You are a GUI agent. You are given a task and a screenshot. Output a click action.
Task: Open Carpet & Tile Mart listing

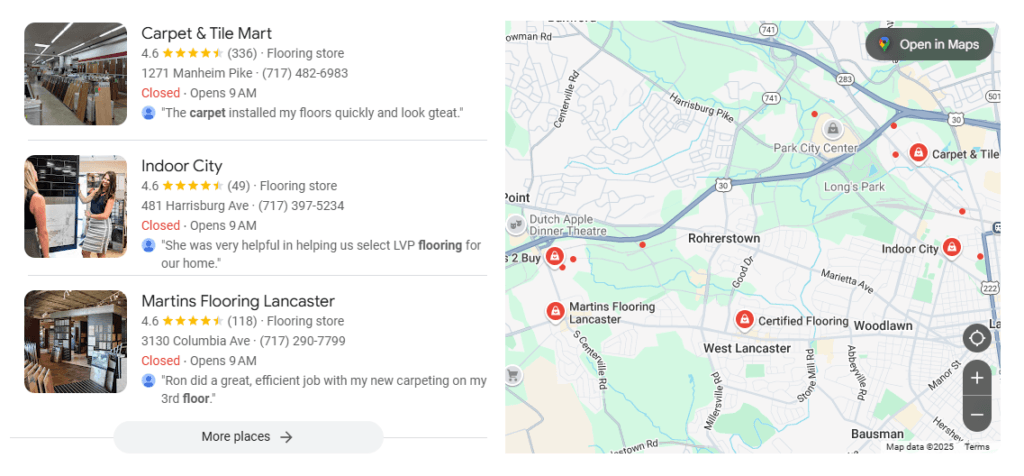coord(206,33)
